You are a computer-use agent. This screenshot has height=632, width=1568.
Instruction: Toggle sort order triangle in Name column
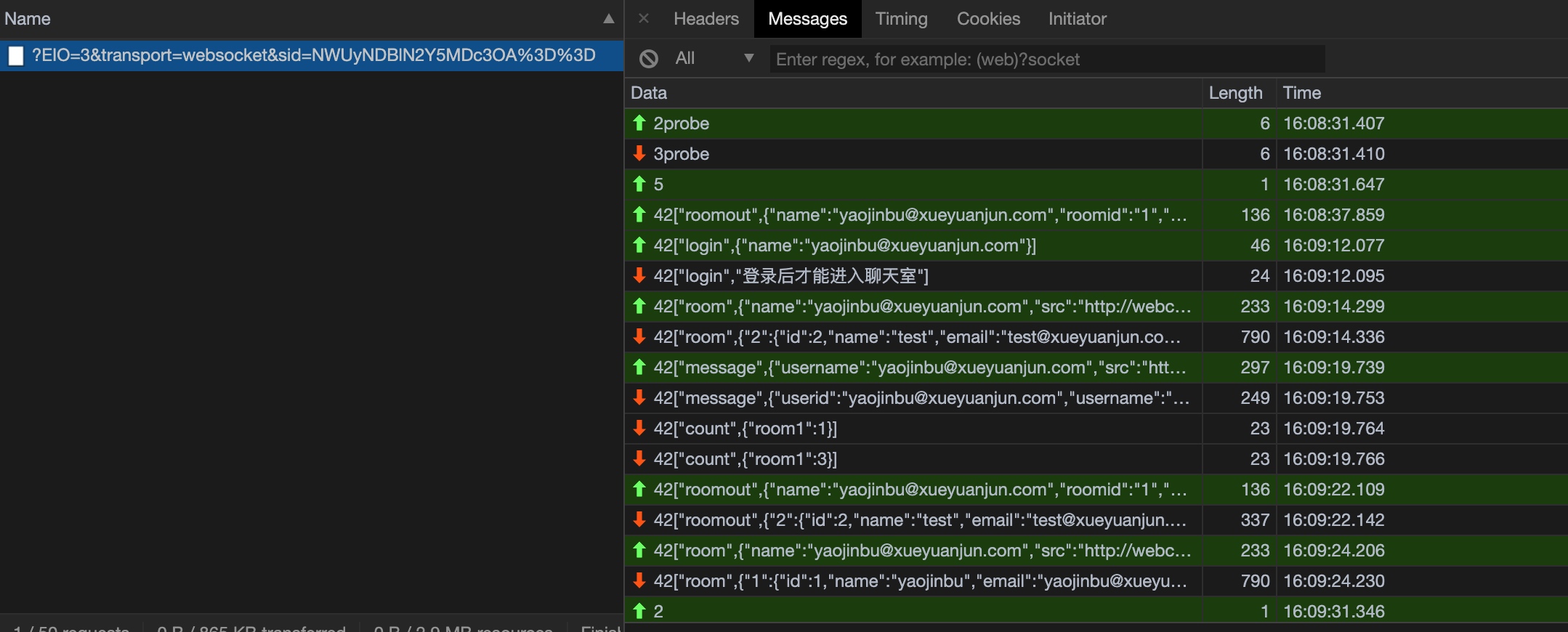click(x=609, y=19)
